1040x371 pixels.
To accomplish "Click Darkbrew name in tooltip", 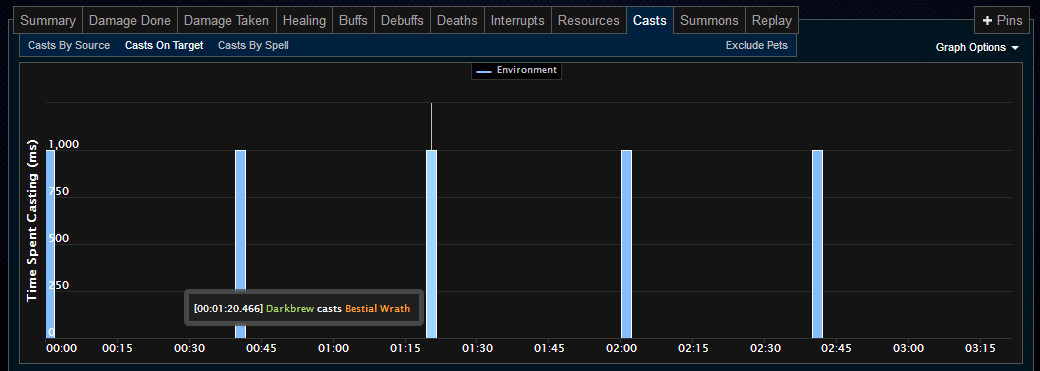I will [x=290, y=309].
